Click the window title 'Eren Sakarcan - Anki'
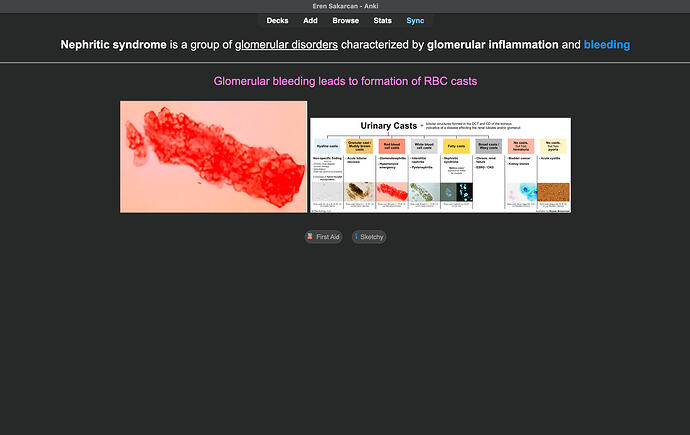 (x=345, y=6)
